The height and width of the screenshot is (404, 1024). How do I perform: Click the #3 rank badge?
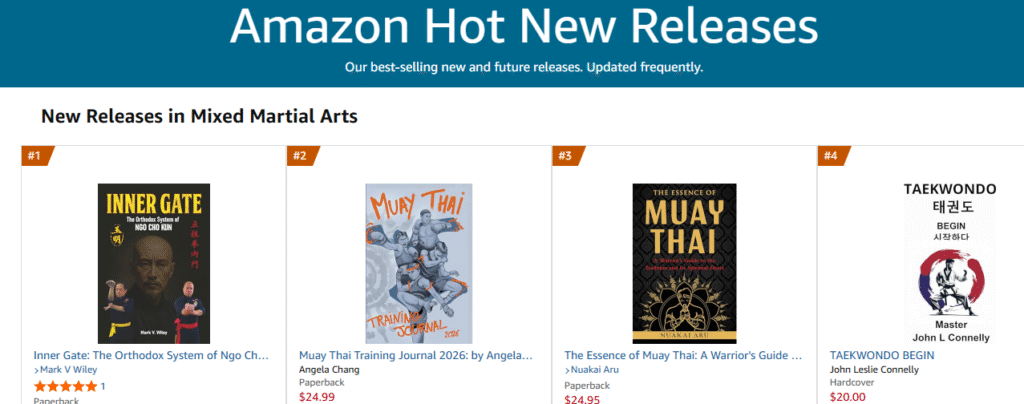[566, 155]
